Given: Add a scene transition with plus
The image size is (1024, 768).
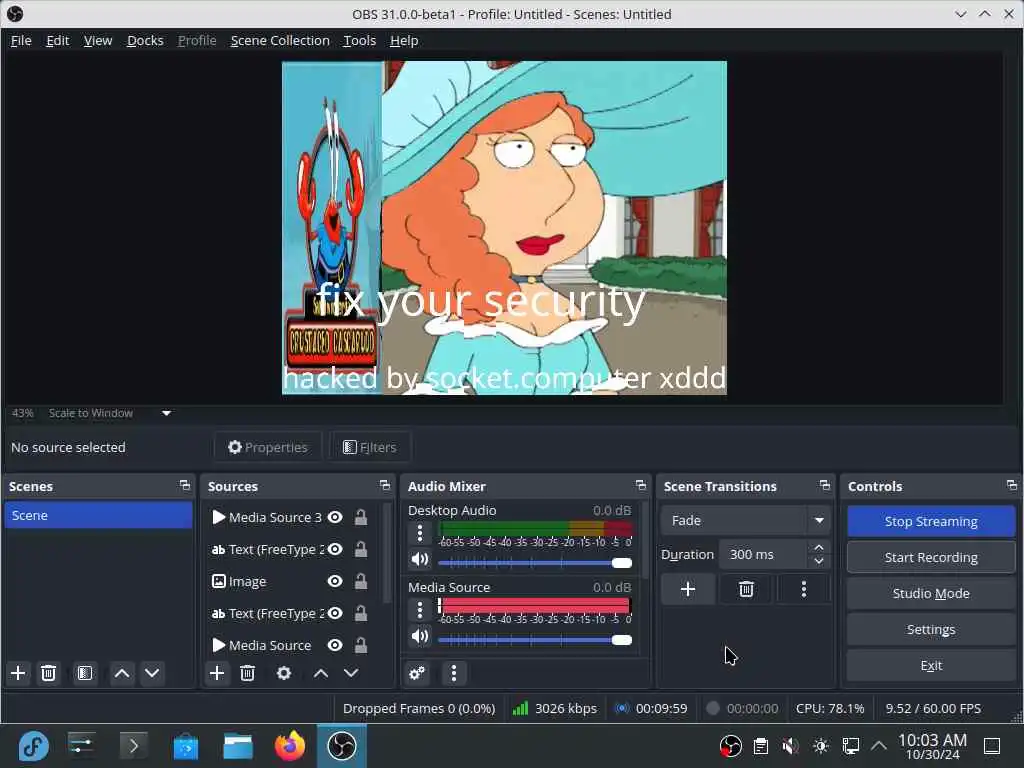Looking at the screenshot, I should [688, 589].
